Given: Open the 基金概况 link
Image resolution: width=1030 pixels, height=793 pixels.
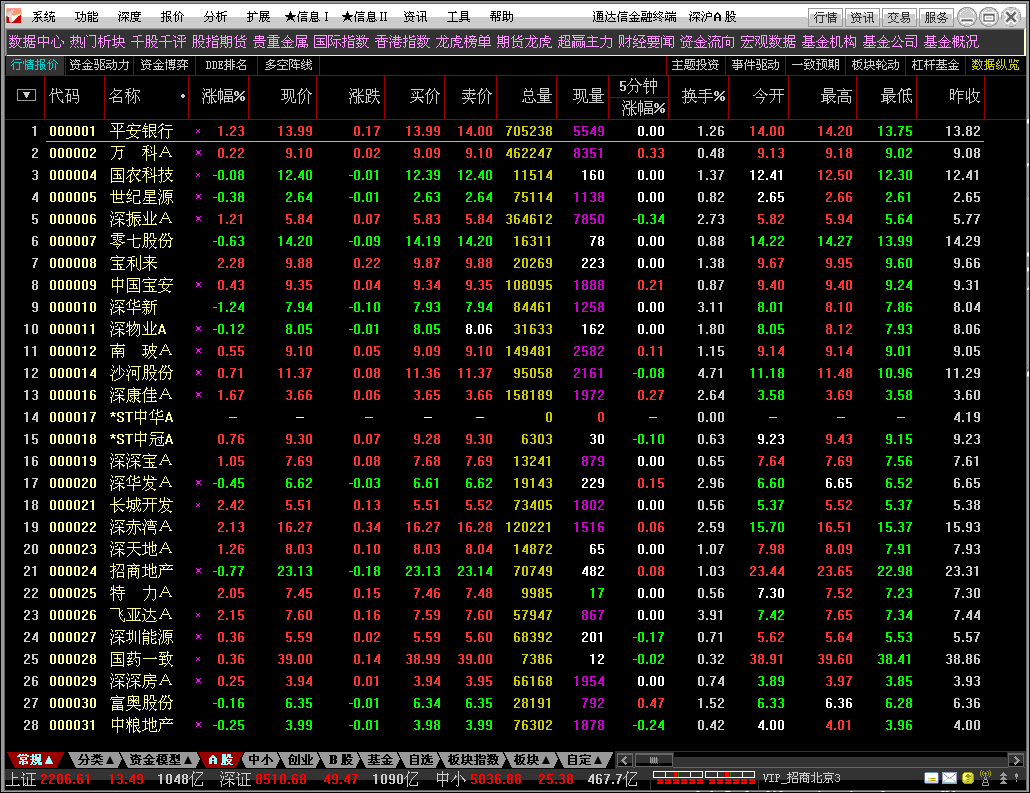Looking at the screenshot, I should point(951,42).
